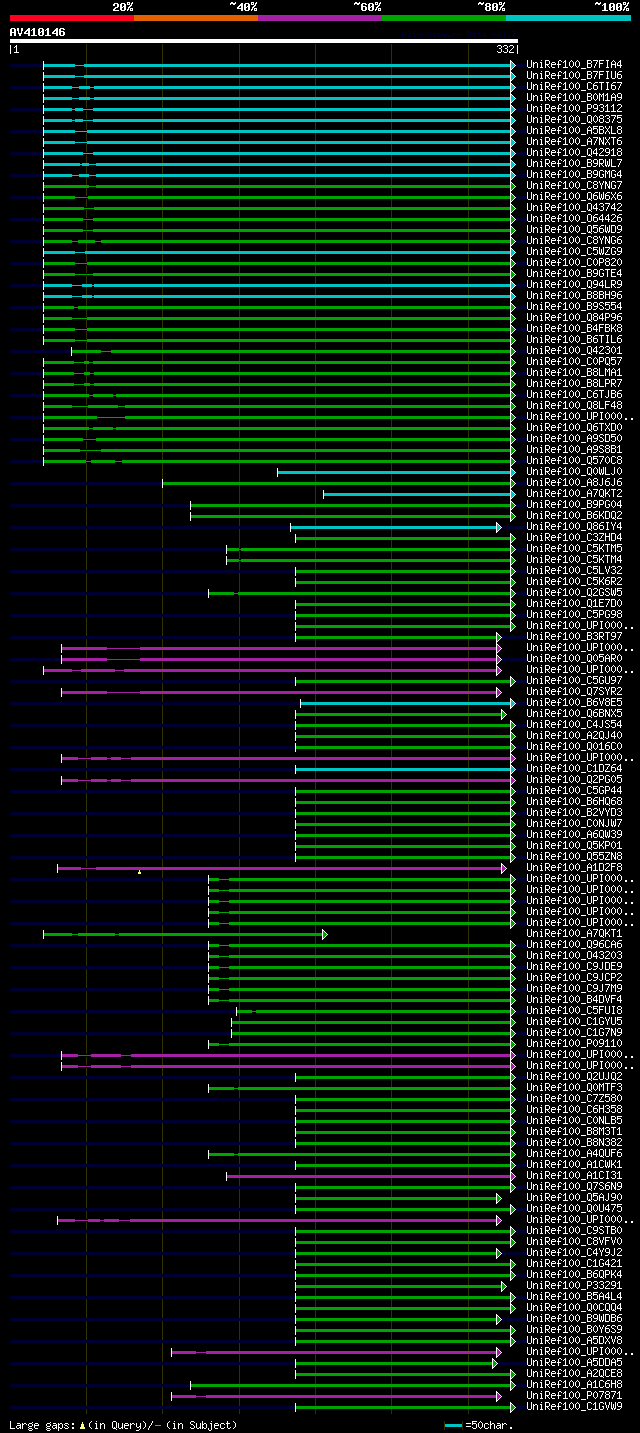This screenshot has height=1433, width=640.
Task: Click the orange ~40% identity legend segment
Action: (196, 17)
